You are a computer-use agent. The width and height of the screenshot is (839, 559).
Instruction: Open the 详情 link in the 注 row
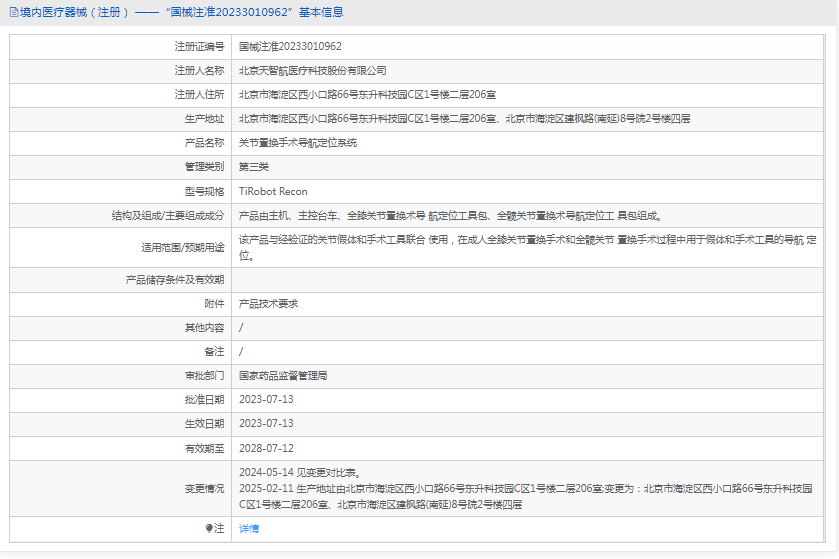tap(249, 529)
